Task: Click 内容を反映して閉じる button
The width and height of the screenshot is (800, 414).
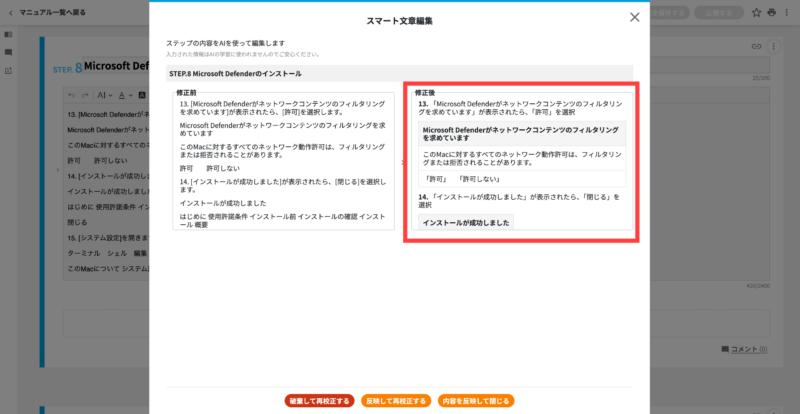Action: (x=476, y=401)
